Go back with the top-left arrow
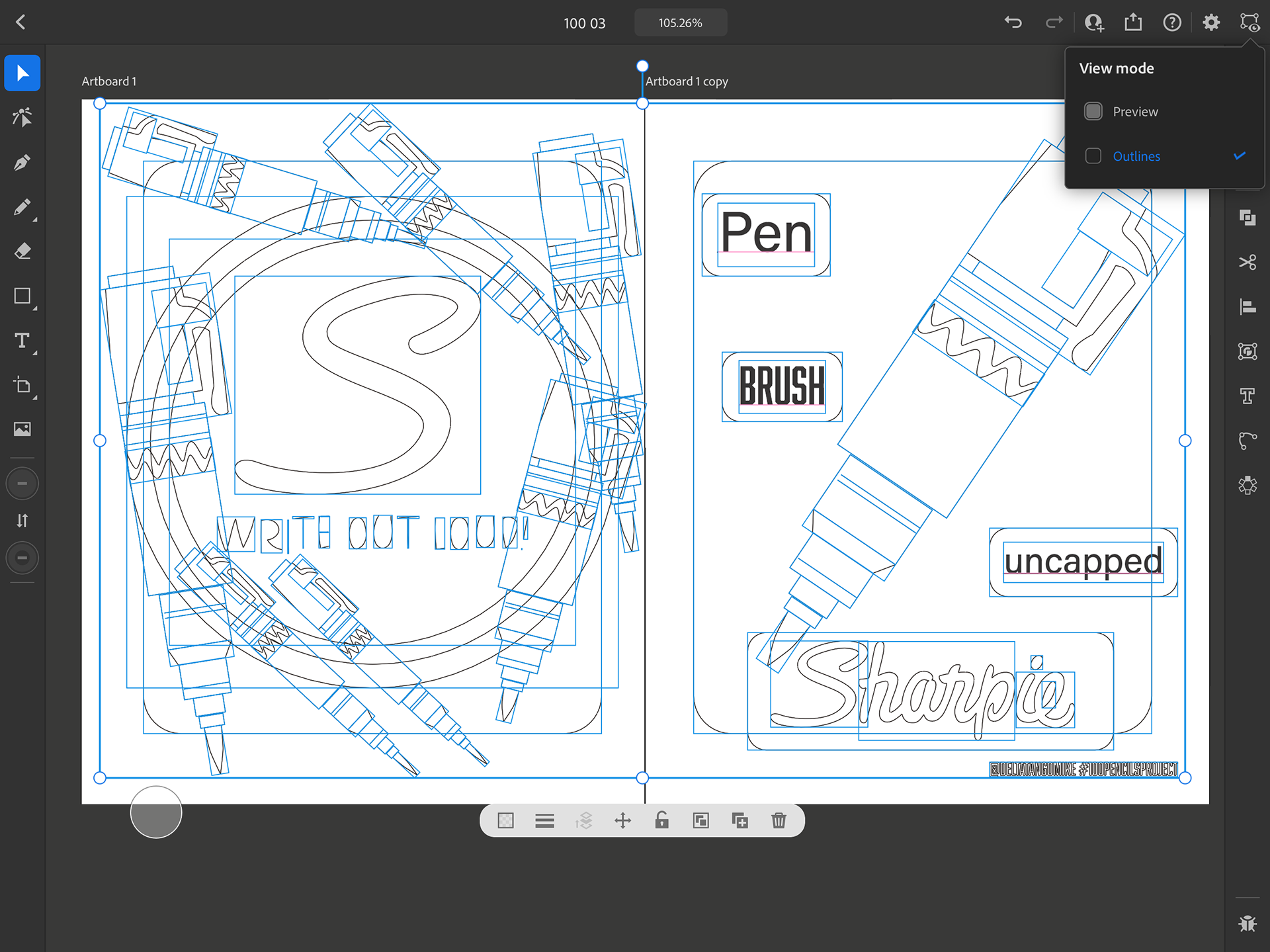This screenshot has width=1270, height=952. tap(21, 22)
